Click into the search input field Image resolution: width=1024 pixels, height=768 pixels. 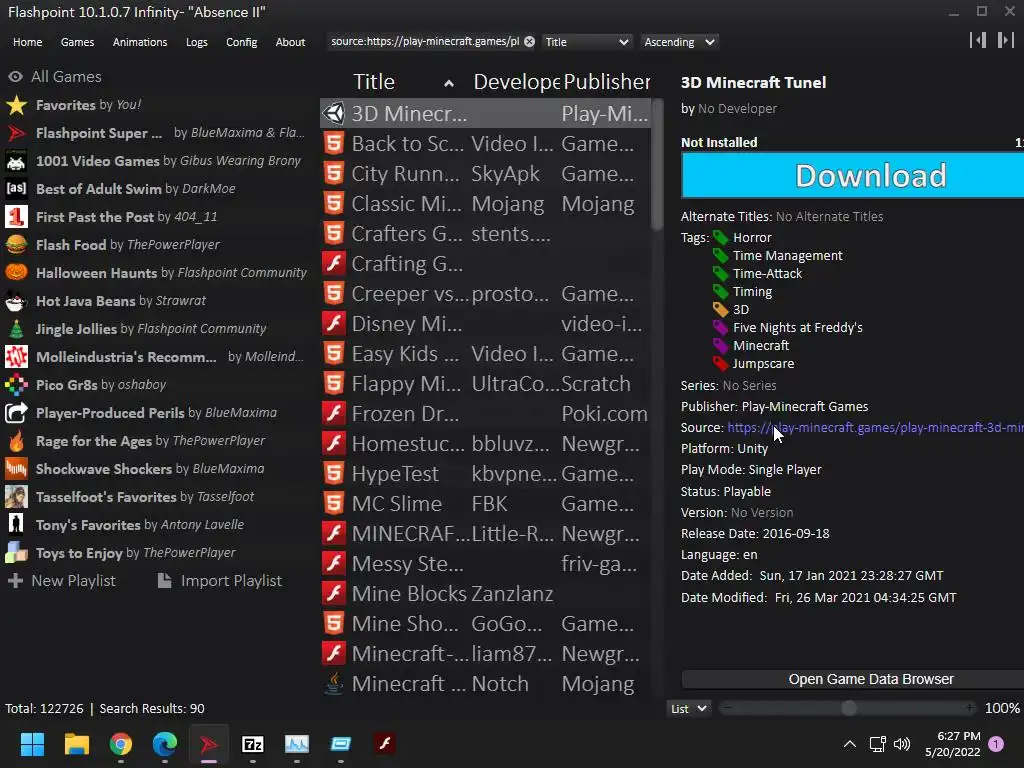point(424,42)
